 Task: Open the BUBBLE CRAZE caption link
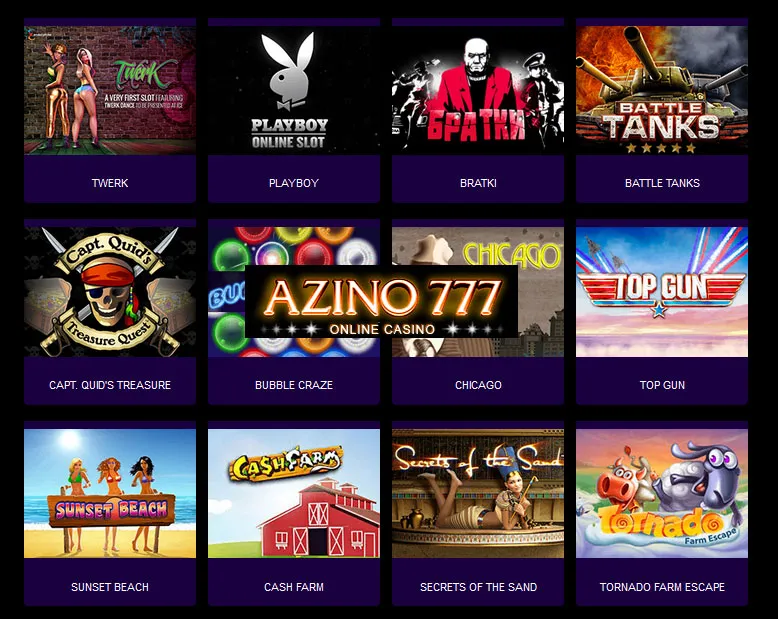click(294, 385)
